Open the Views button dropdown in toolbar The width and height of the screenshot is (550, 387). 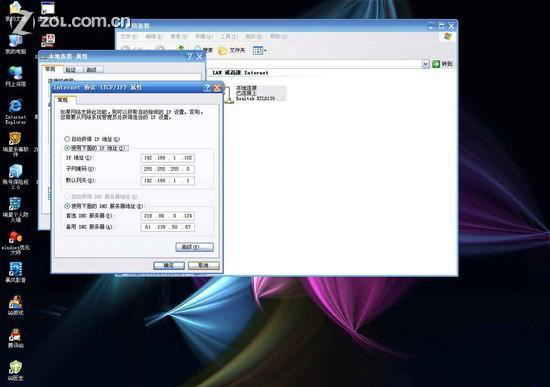[x=260, y=51]
